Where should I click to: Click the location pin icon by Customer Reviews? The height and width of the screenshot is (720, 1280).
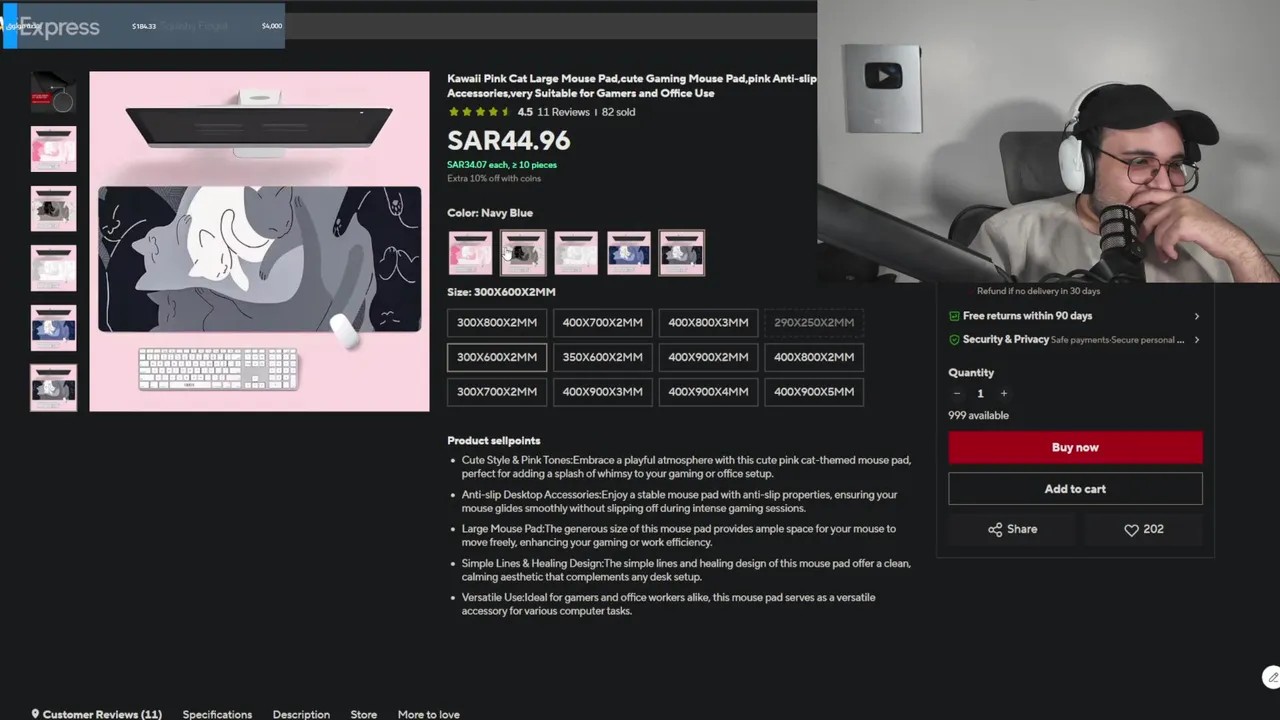coord(35,714)
